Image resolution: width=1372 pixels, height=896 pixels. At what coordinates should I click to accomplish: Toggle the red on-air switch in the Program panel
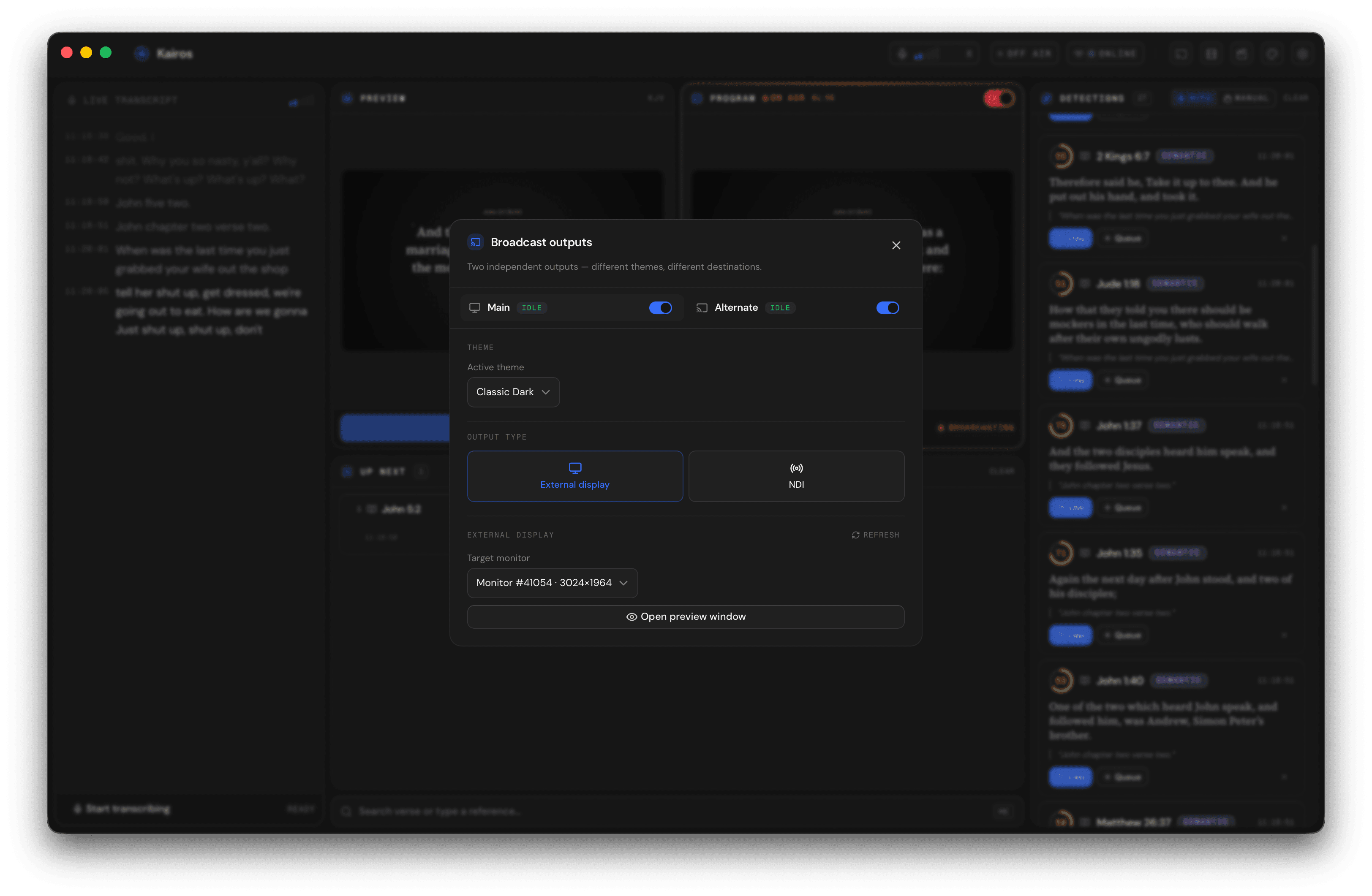click(999, 98)
